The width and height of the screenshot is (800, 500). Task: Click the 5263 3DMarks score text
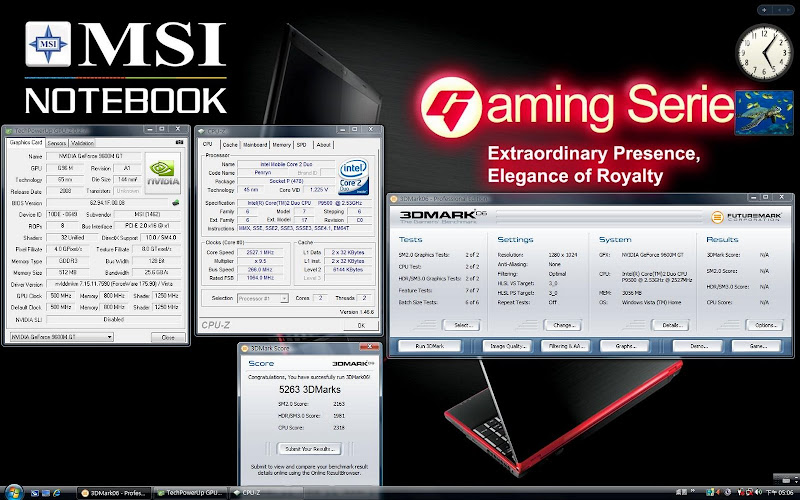(309, 390)
